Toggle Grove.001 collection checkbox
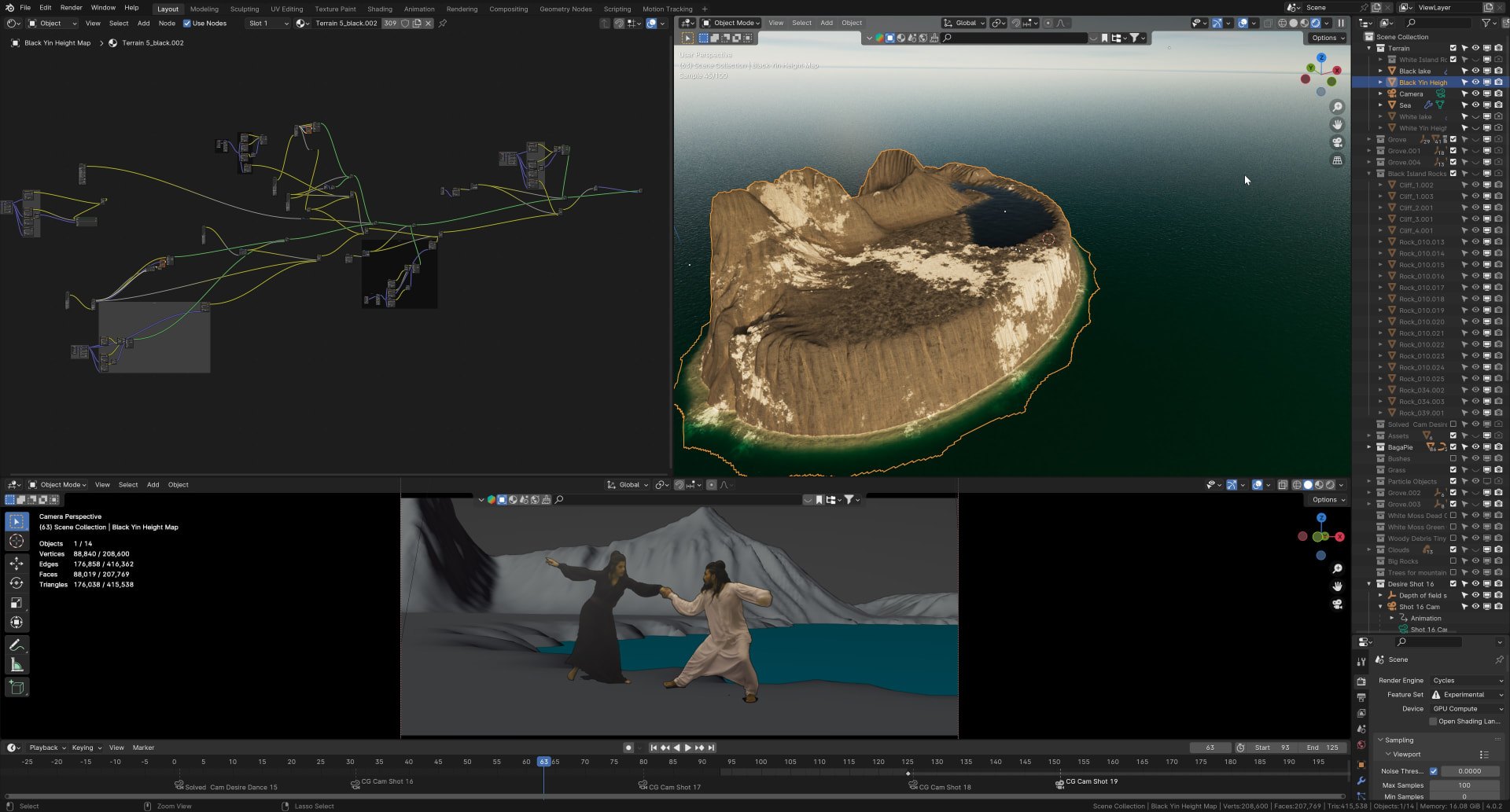The image size is (1510, 812). point(1453,151)
